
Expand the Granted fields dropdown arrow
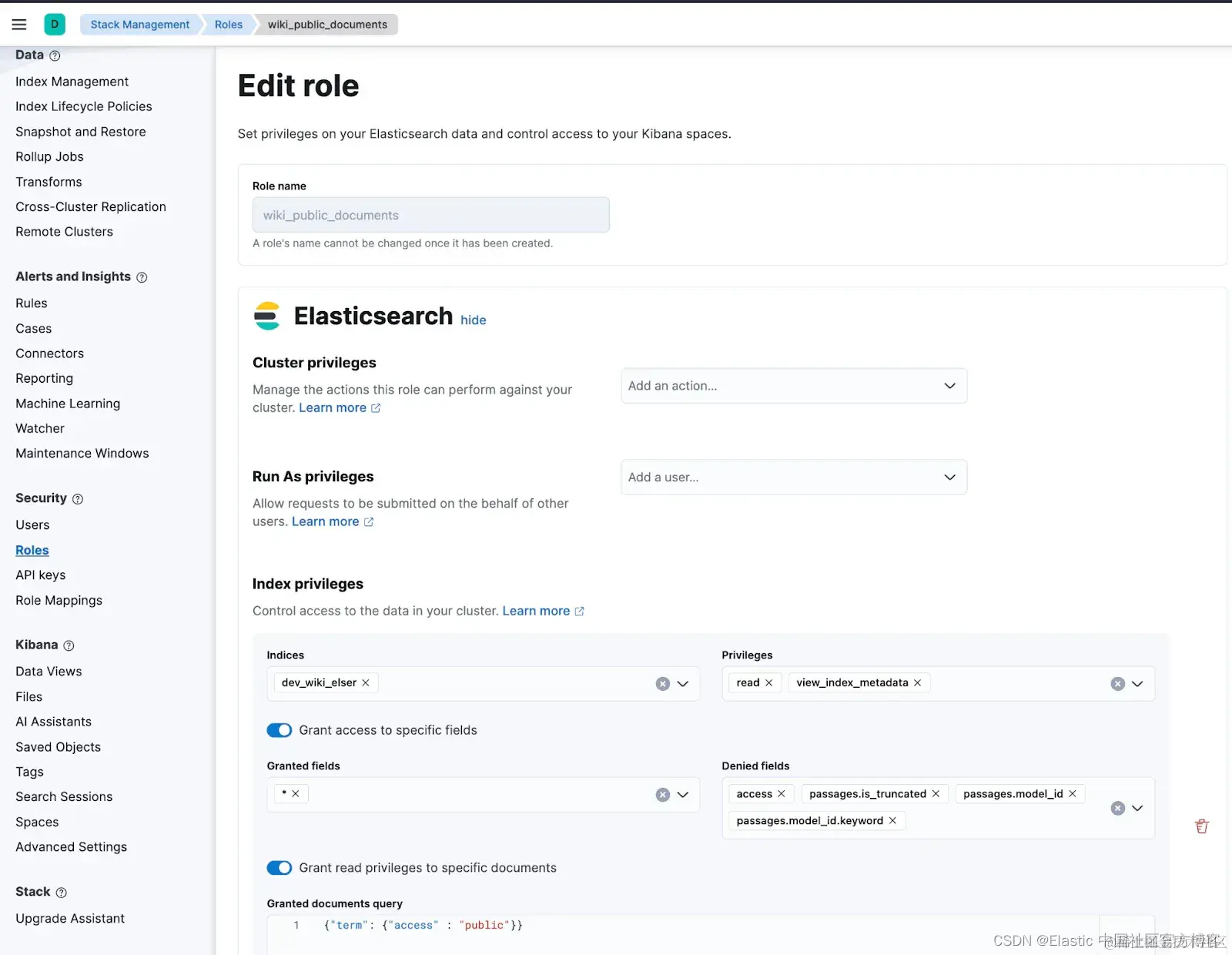(x=683, y=795)
